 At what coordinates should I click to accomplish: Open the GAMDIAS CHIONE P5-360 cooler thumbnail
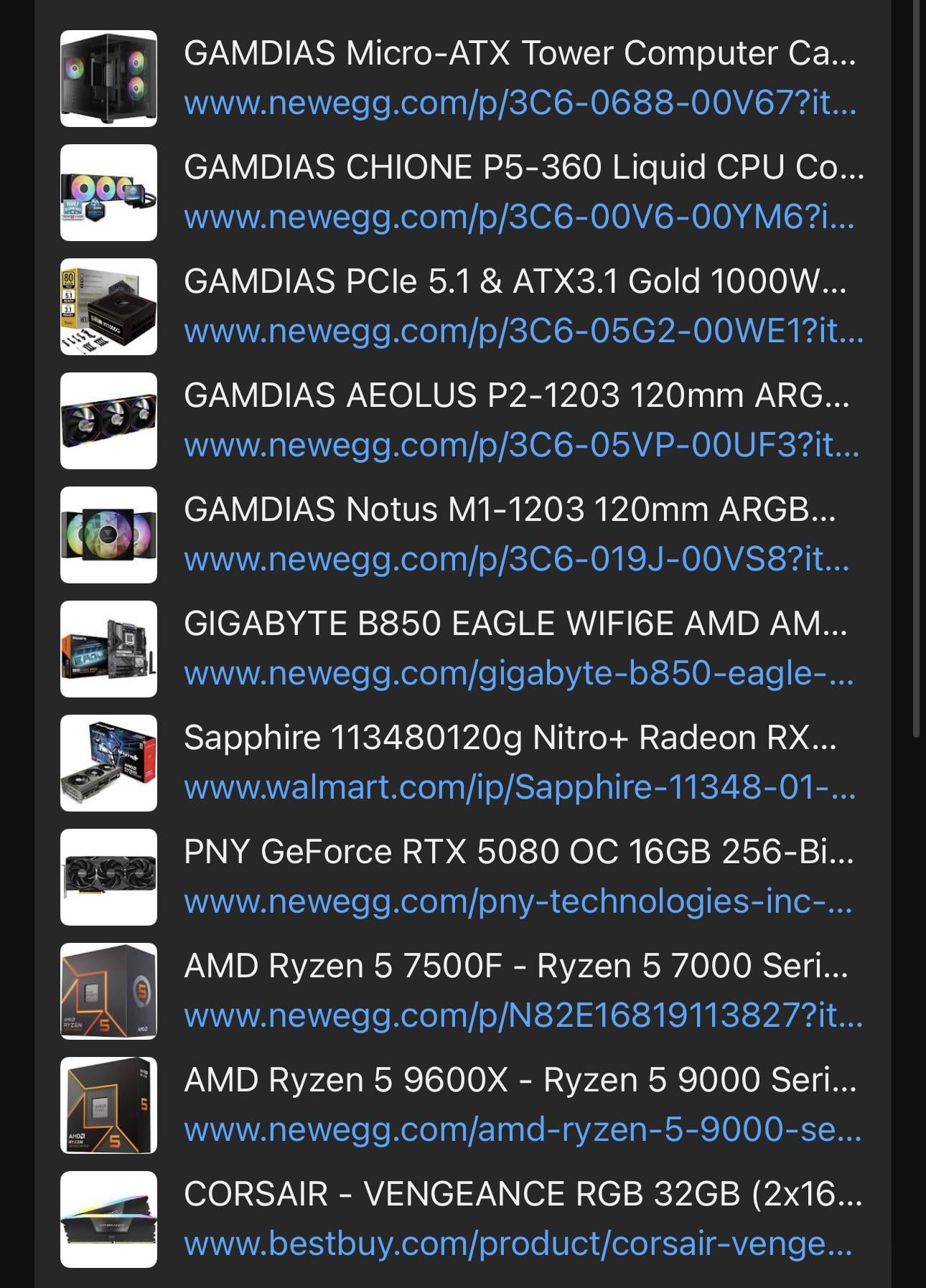tap(108, 192)
